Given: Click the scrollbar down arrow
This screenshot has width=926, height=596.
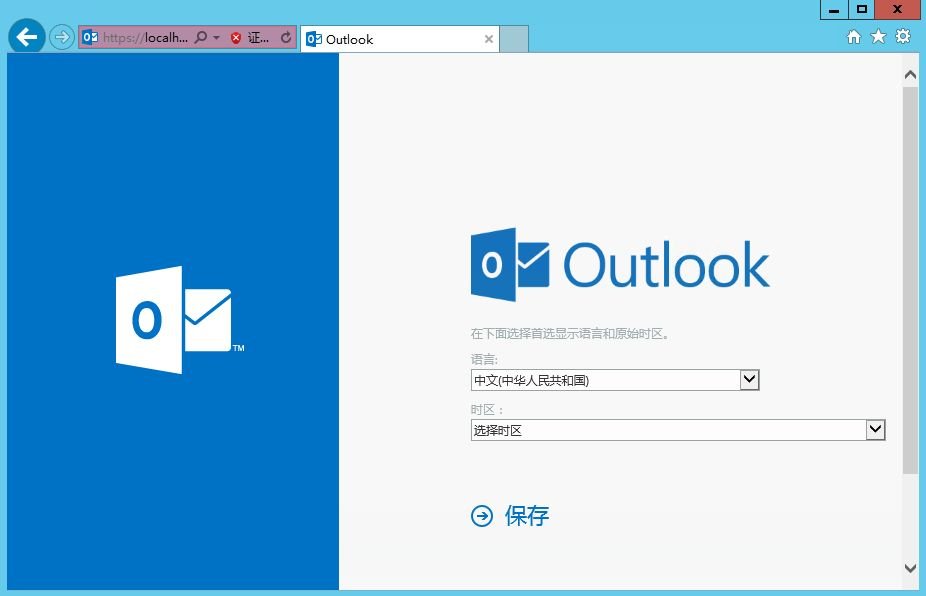Looking at the screenshot, I should [910, 568].
